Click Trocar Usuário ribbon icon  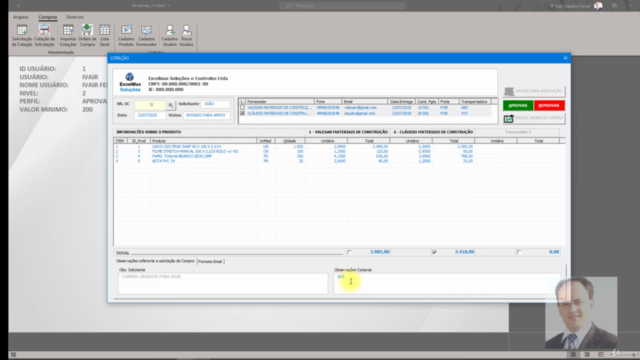pos(186,35)
